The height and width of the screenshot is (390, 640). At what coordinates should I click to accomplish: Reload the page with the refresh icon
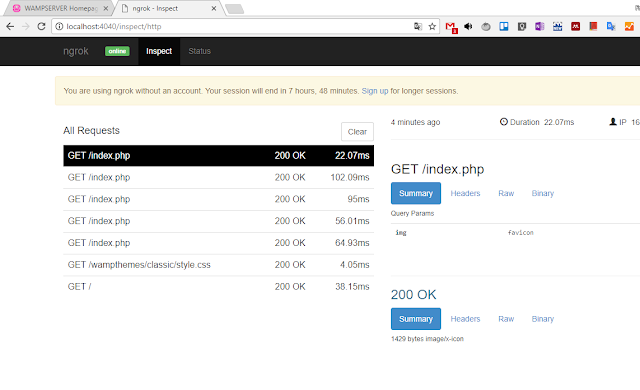coord(41,27)
